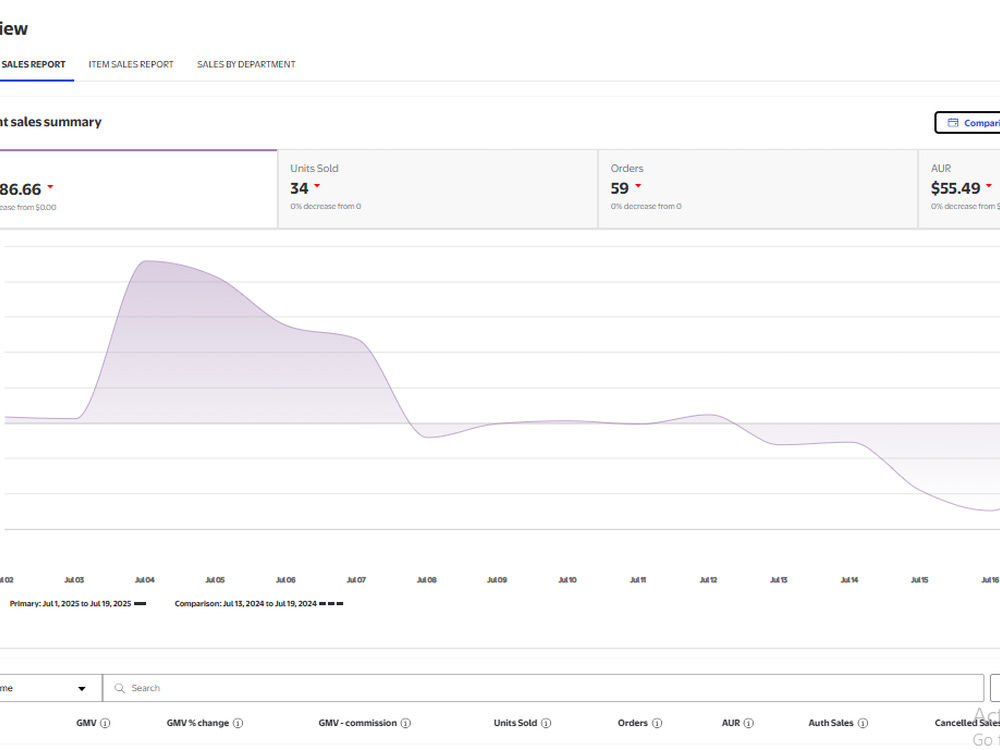Click the AUR column header

[731, 723]
